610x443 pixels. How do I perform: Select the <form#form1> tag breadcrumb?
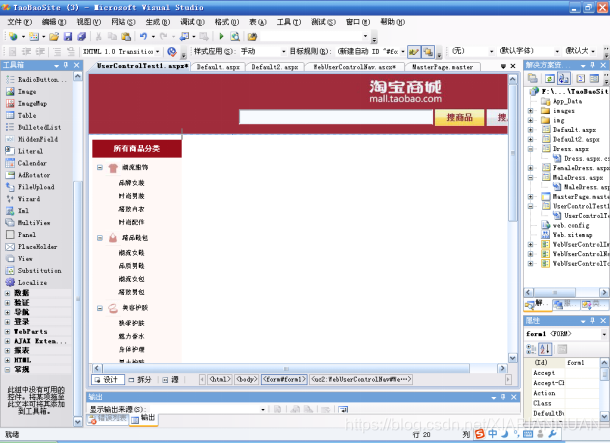pos(284,379)
